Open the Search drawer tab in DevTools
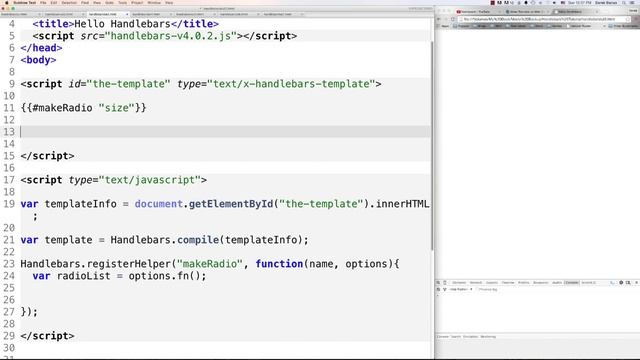Screen dimensions: 640x360 pos(456,337)
